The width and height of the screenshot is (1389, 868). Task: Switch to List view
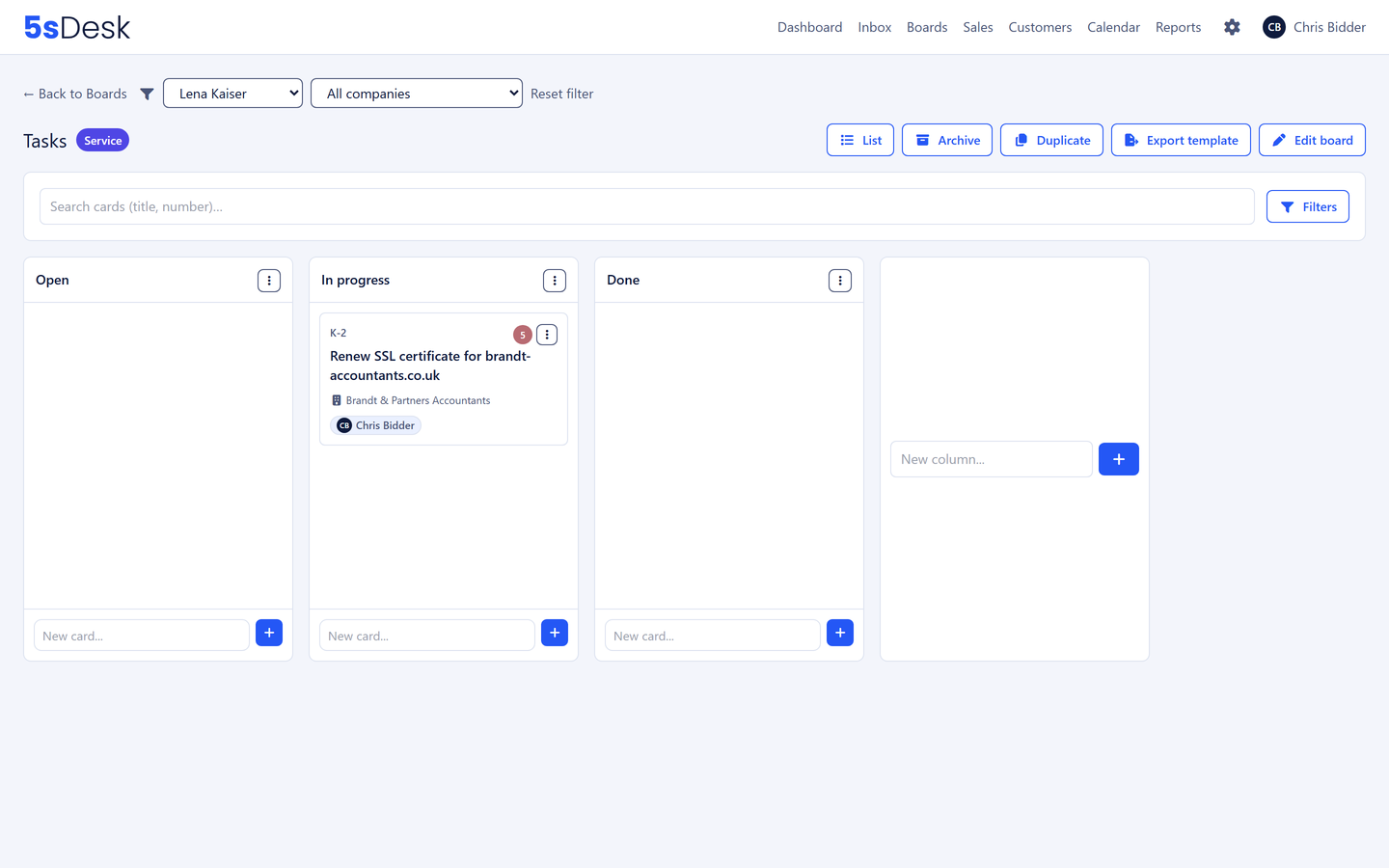(x=860, y=140)
